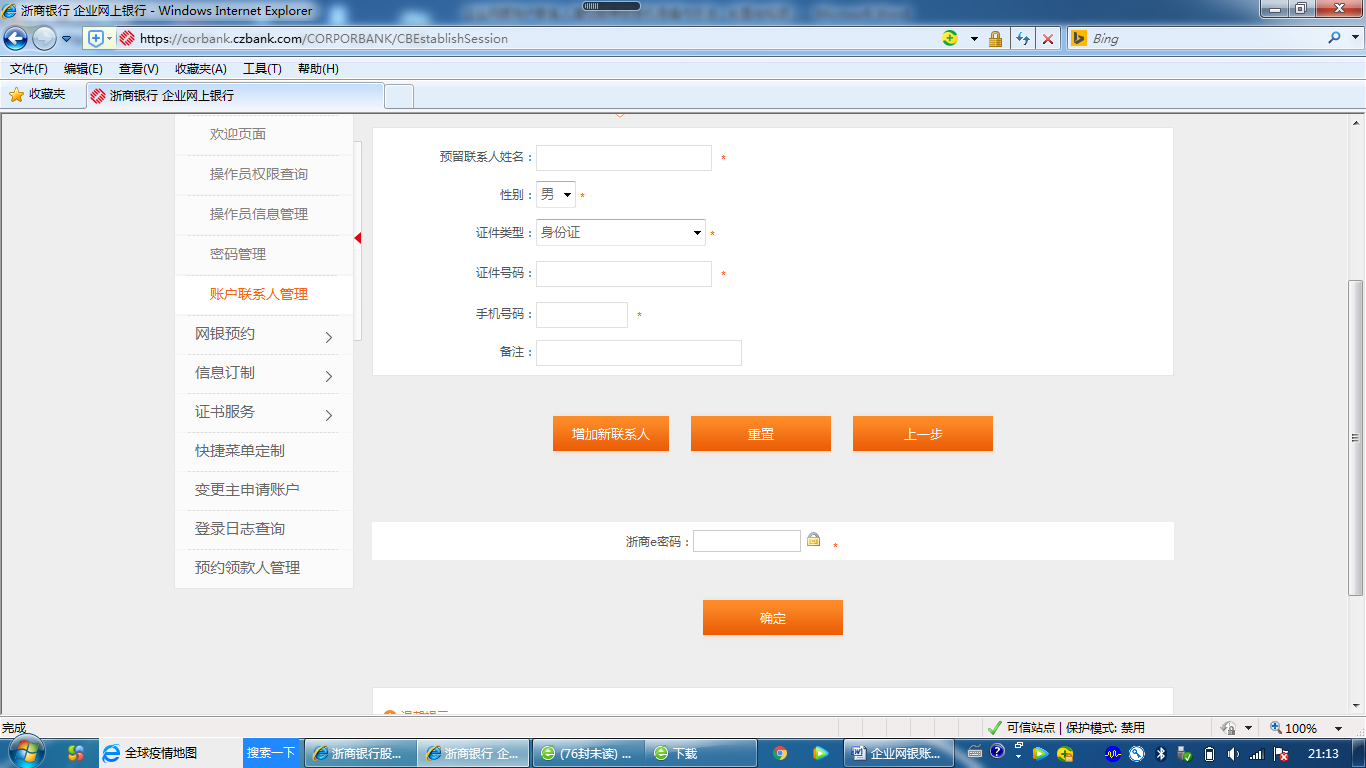Click the compatibility view icon in address bar
1366x768 pixels.
[950, 38]
